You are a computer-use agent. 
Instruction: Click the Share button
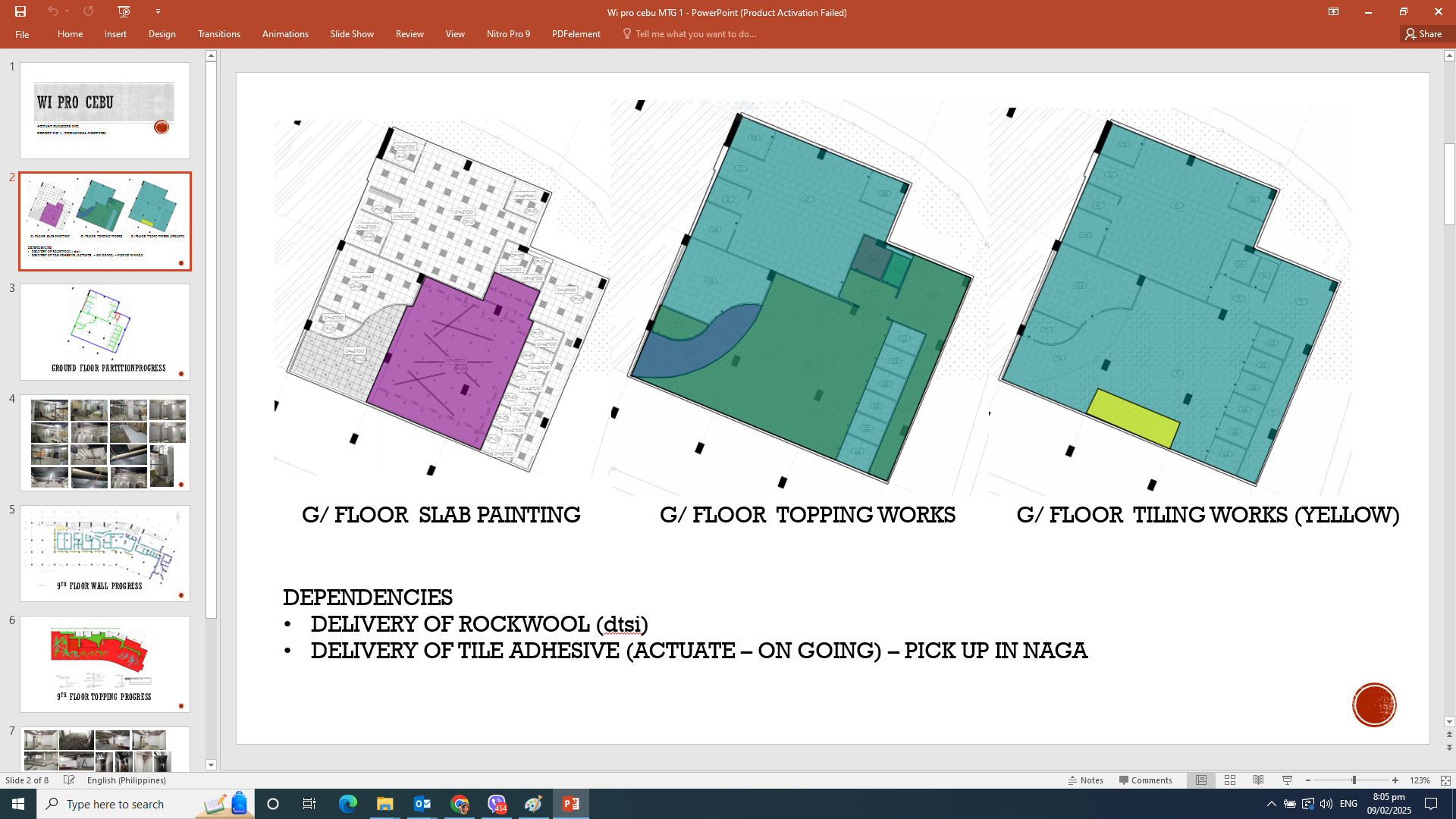click(1423, 34)
